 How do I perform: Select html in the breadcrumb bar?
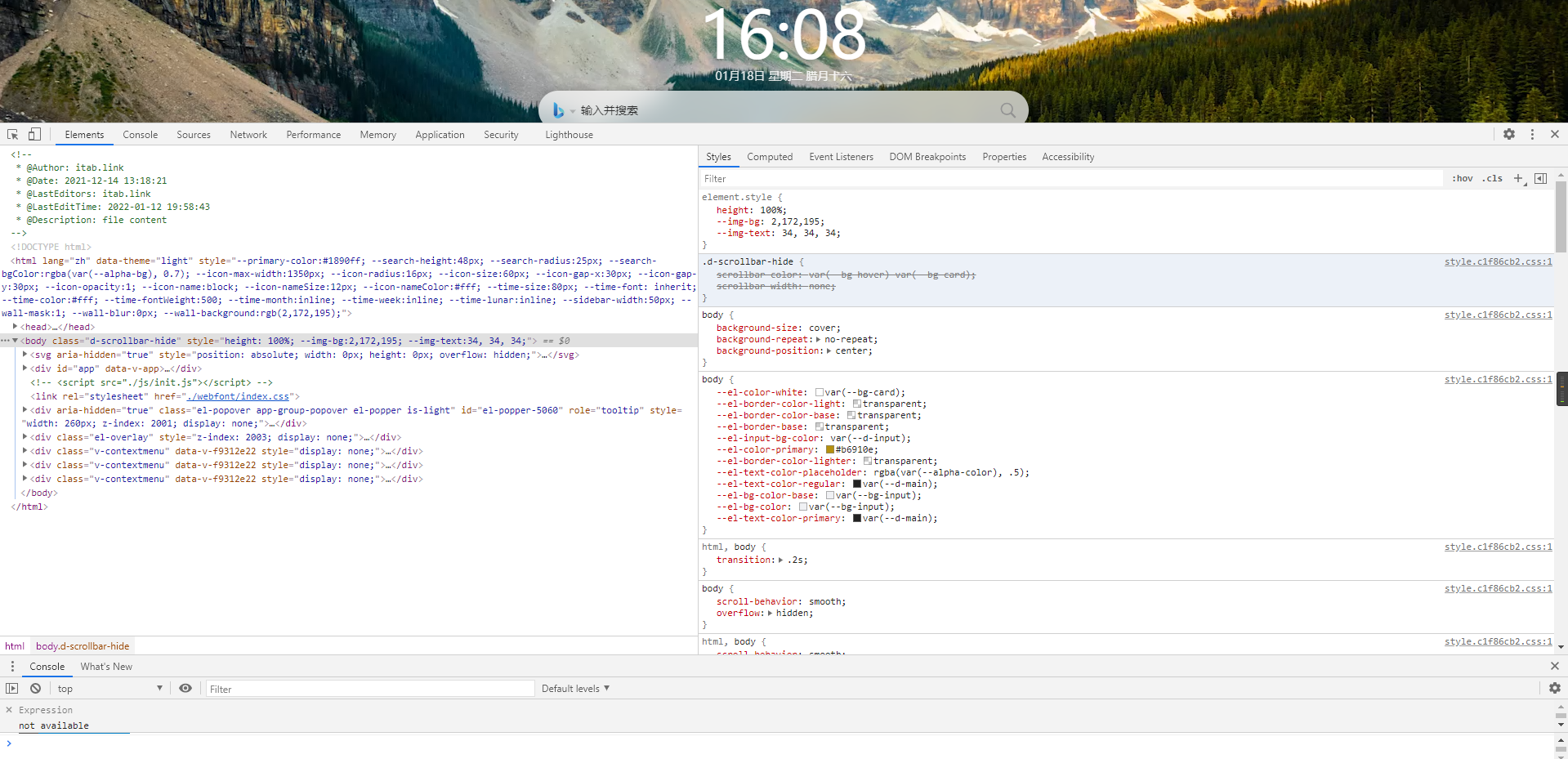tap(15, 646)
